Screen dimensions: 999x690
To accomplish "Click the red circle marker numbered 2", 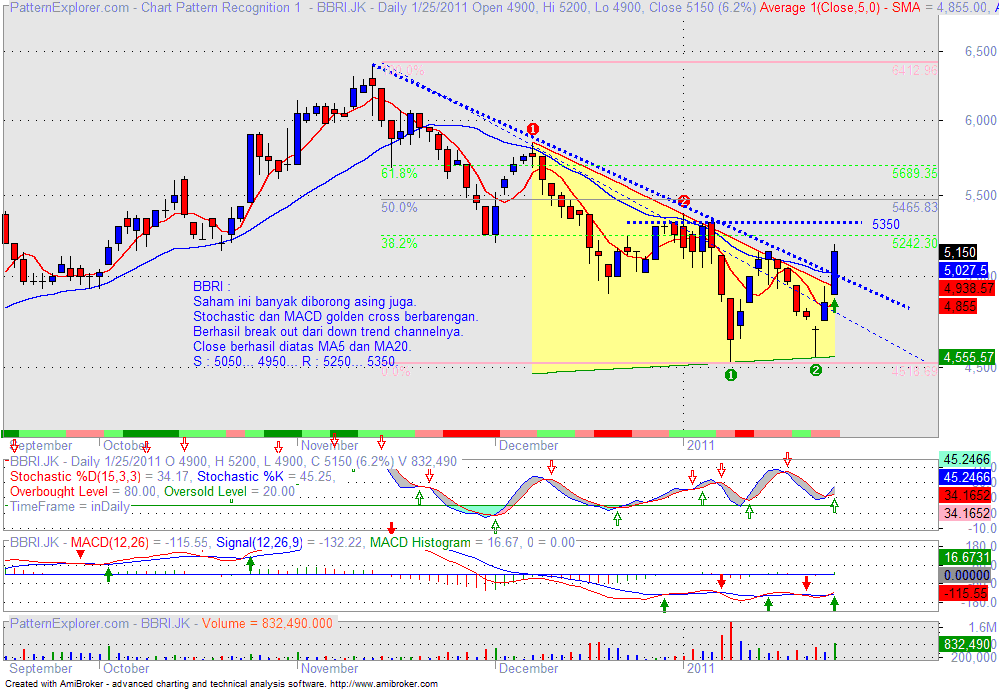I will 684,201.
